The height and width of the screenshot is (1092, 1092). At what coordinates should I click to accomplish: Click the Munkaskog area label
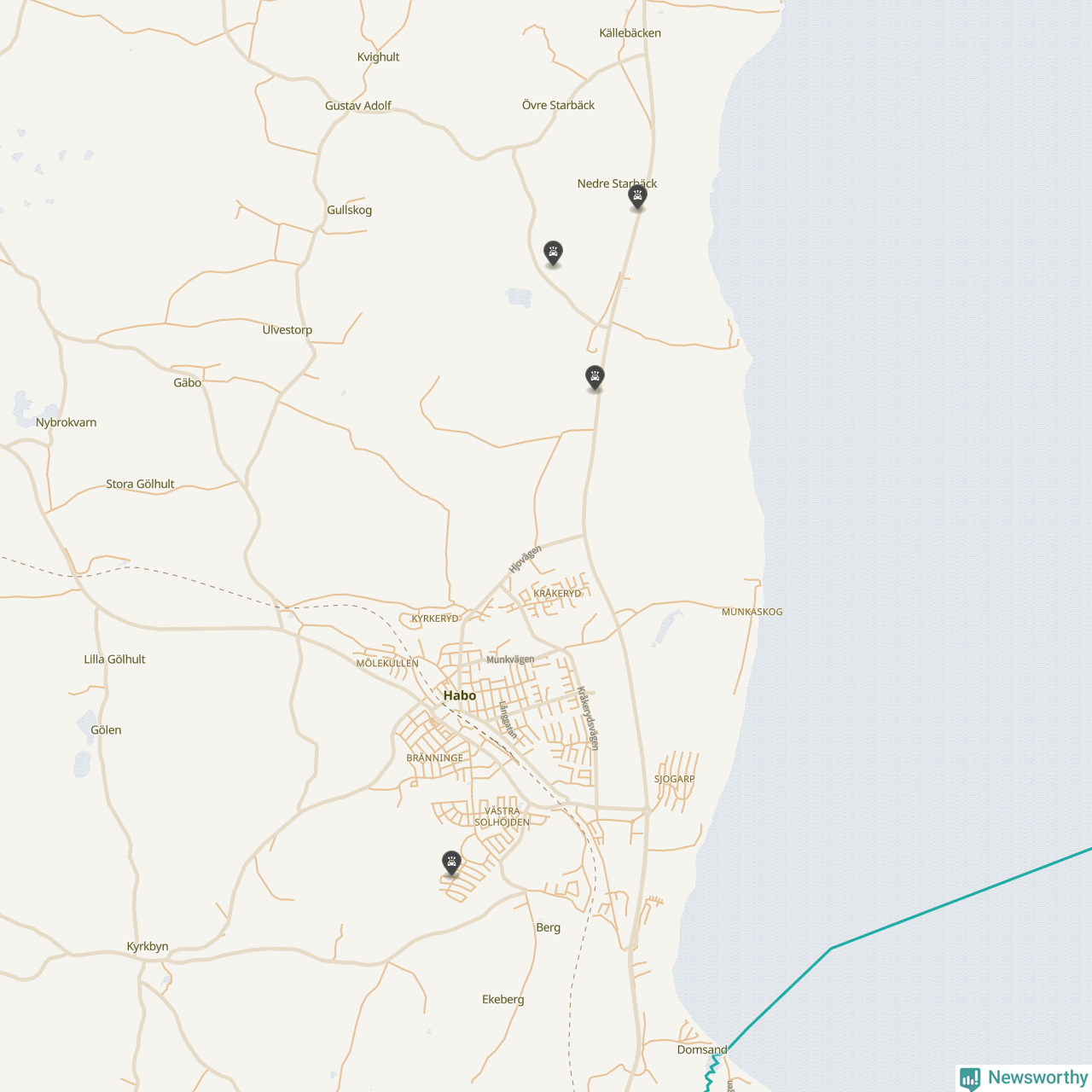(x=752, y=612)
